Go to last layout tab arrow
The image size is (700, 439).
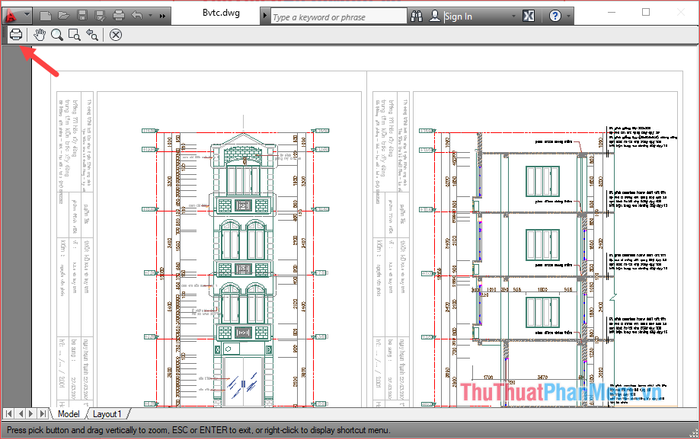pos(43,414)
